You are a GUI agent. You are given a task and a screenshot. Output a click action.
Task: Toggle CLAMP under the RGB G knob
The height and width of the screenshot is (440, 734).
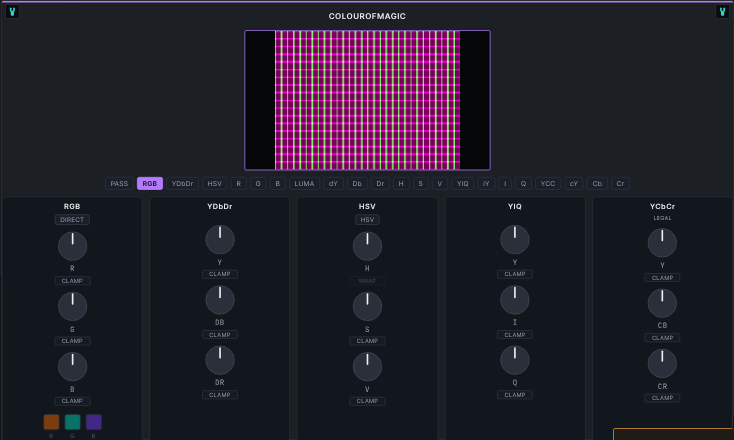pos(72,341)
